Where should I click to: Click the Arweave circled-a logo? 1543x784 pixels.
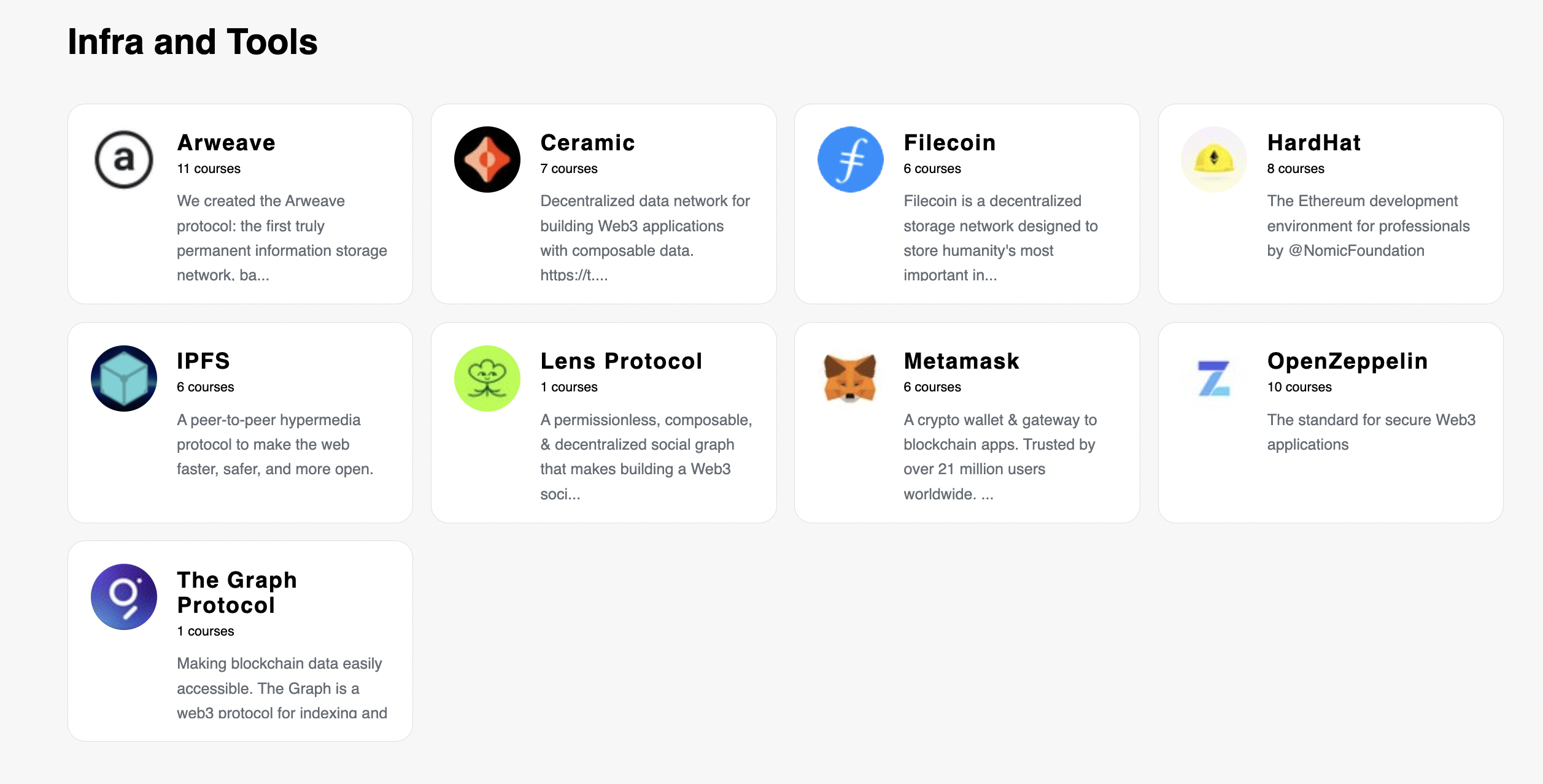pyautogui.click(x=124, y=159)
